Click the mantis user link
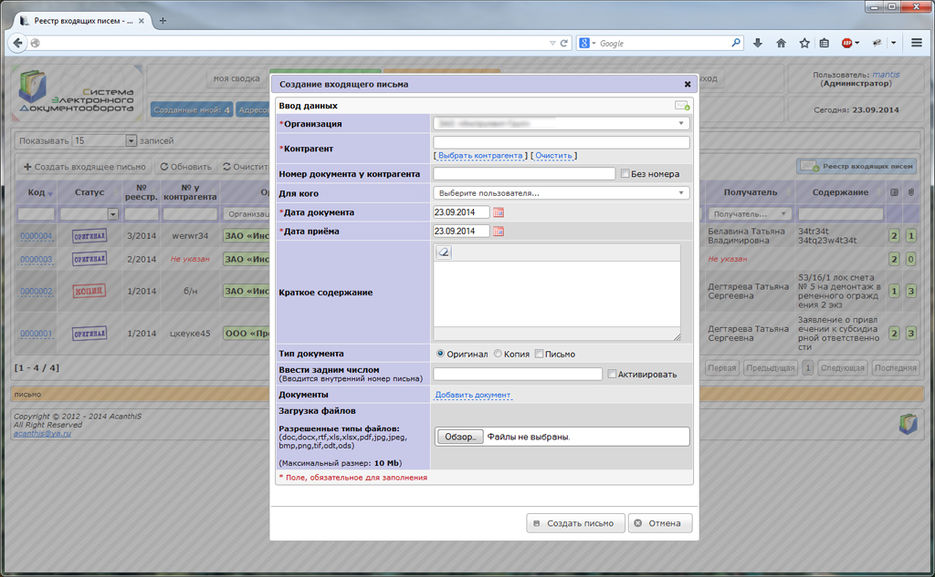 [x=886, y=75]
